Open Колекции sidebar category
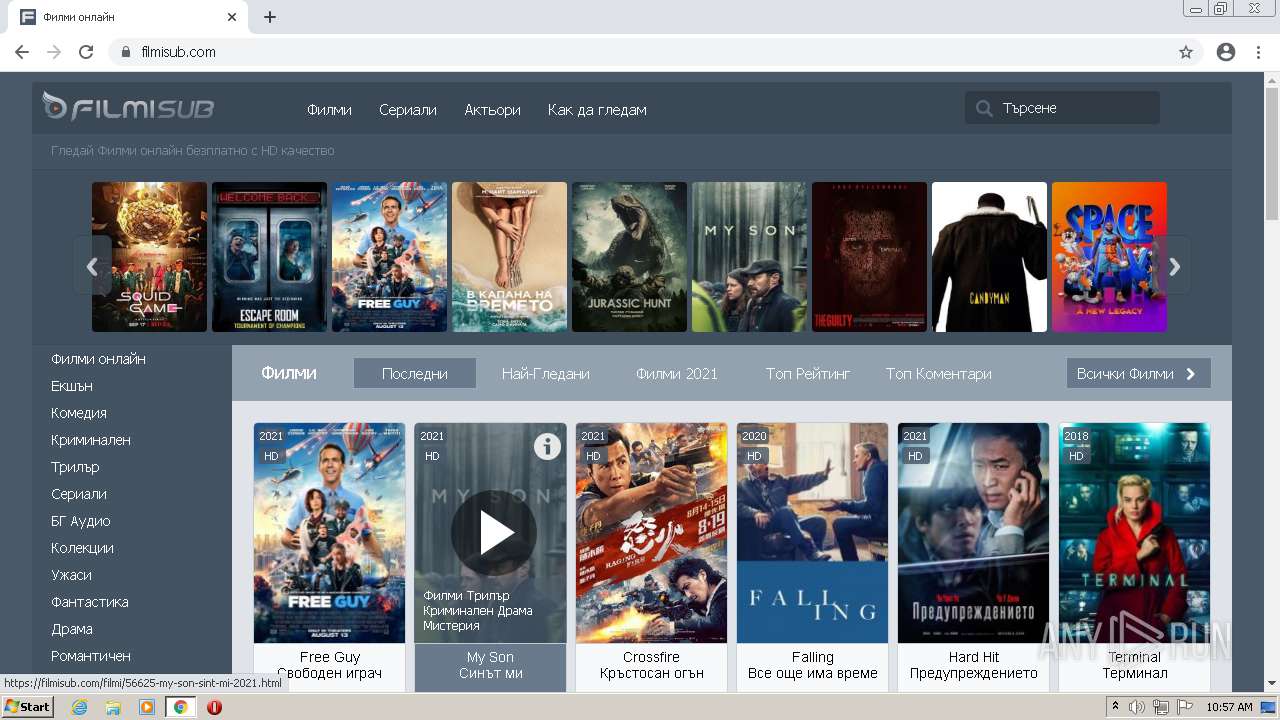The width and height of the screenshot is (1280, 720). [x=82, y=548]
